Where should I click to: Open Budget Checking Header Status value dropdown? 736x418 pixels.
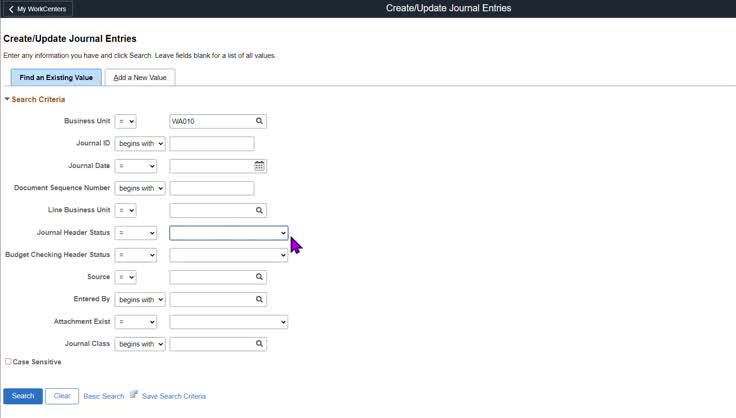pos(229,255)
